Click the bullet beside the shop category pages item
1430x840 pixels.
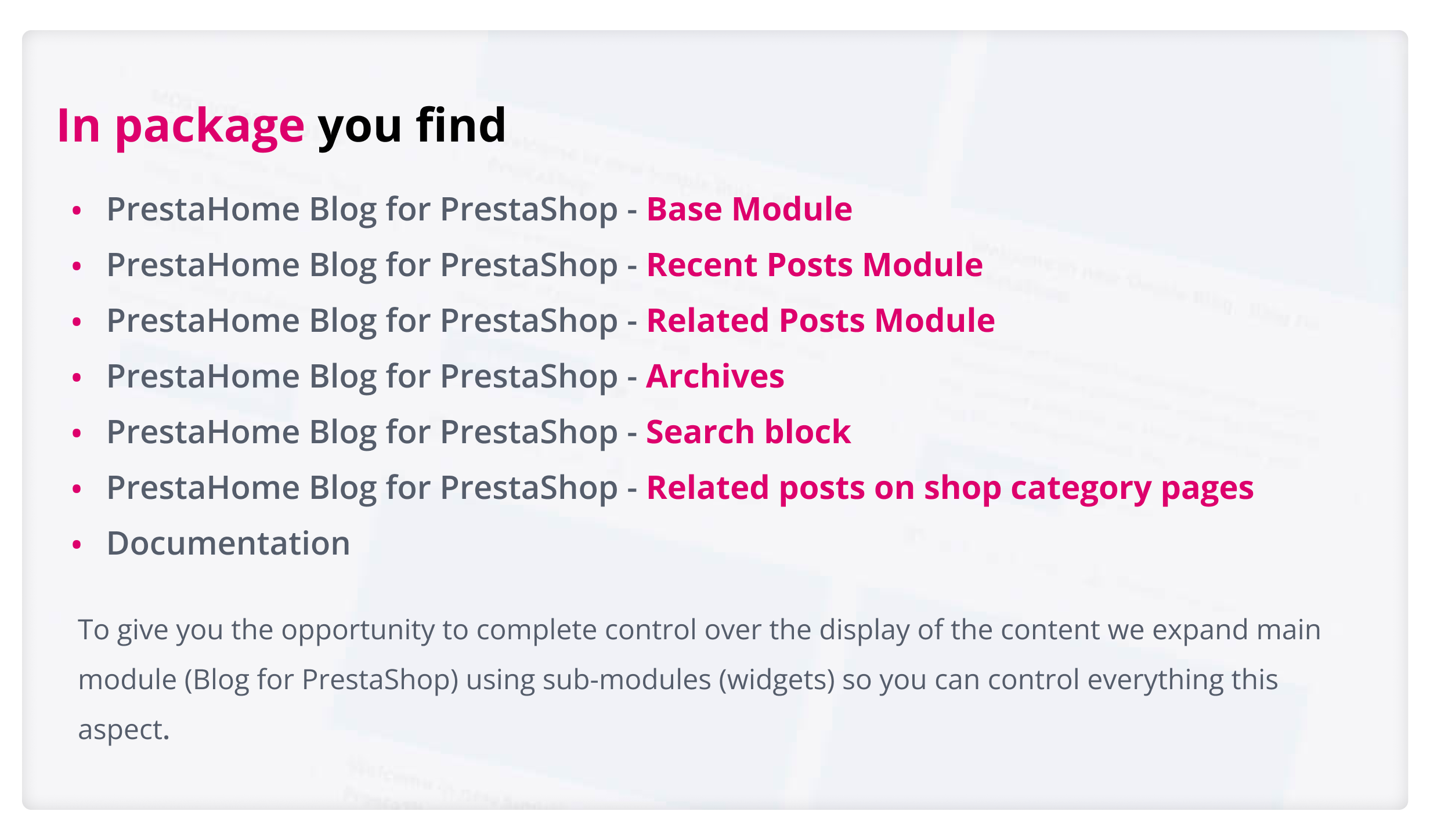[x=77, y=489]
